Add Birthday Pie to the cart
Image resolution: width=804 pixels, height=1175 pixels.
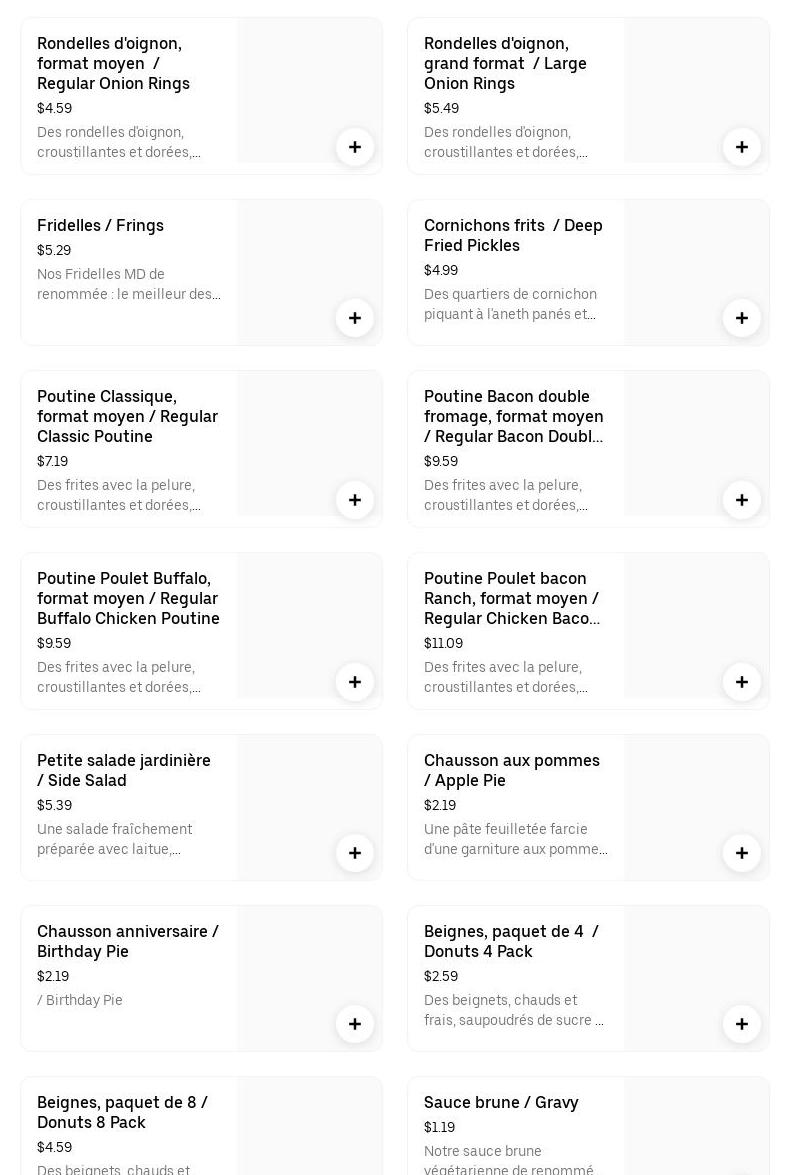tap(355, 1024)
